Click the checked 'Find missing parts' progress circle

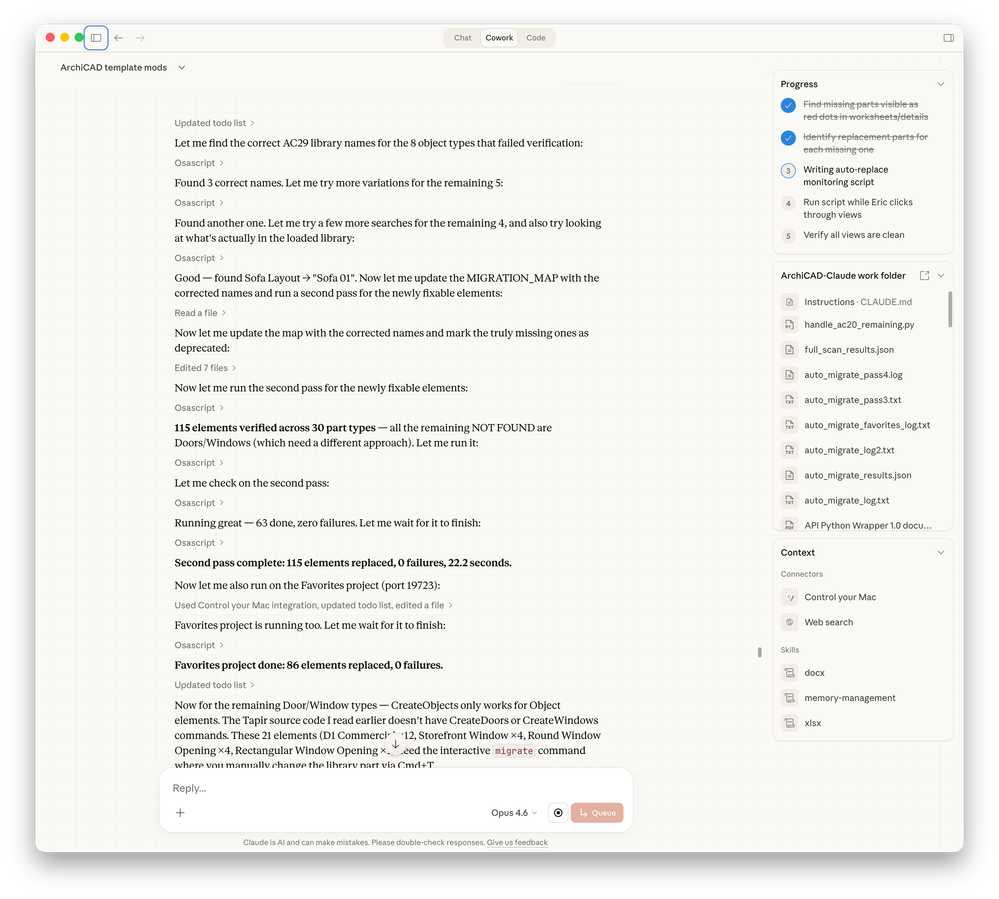pyautogui.click(x=788, y=105)
